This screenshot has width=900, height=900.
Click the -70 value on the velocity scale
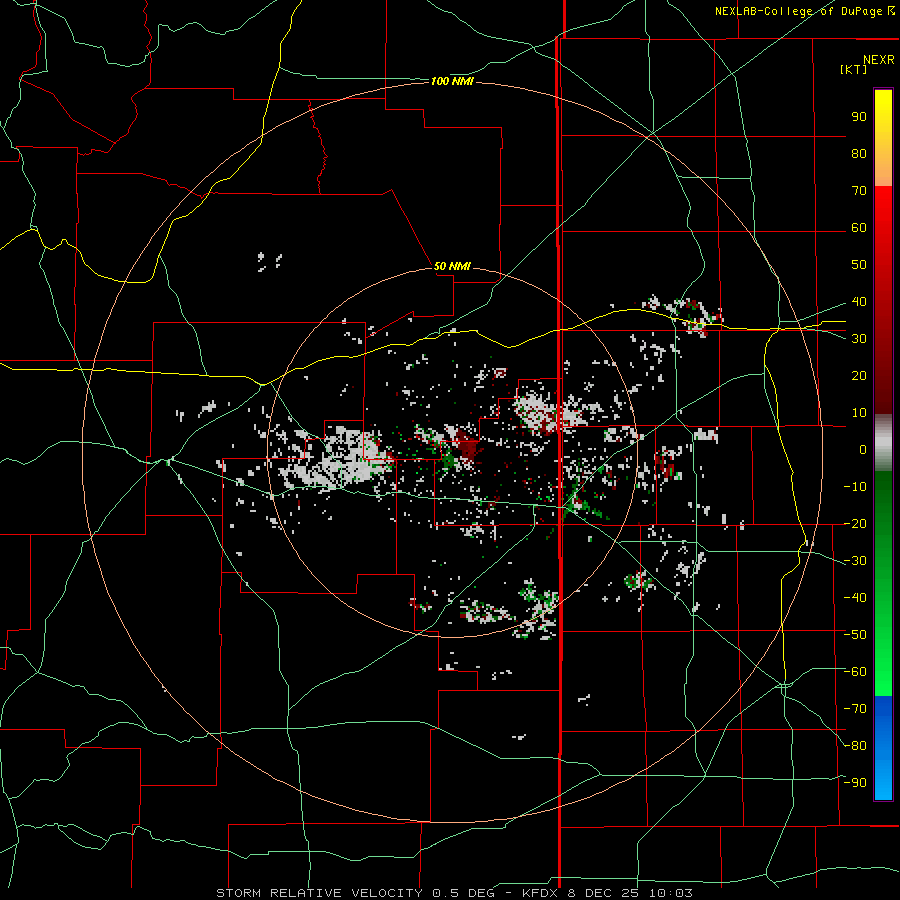click(x=855, y=709)
